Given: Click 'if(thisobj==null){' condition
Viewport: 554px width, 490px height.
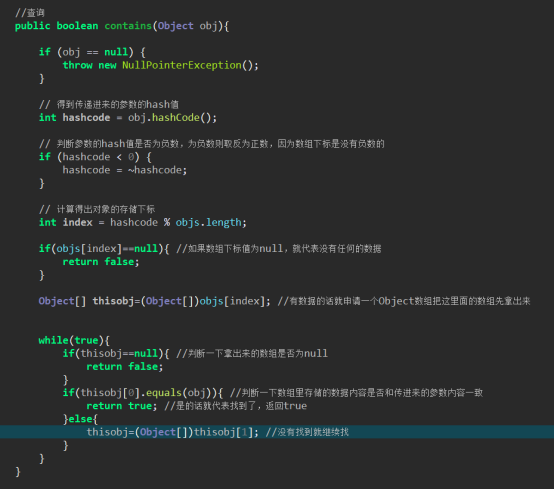Looking at the screenshot, I should coord(116,353).
